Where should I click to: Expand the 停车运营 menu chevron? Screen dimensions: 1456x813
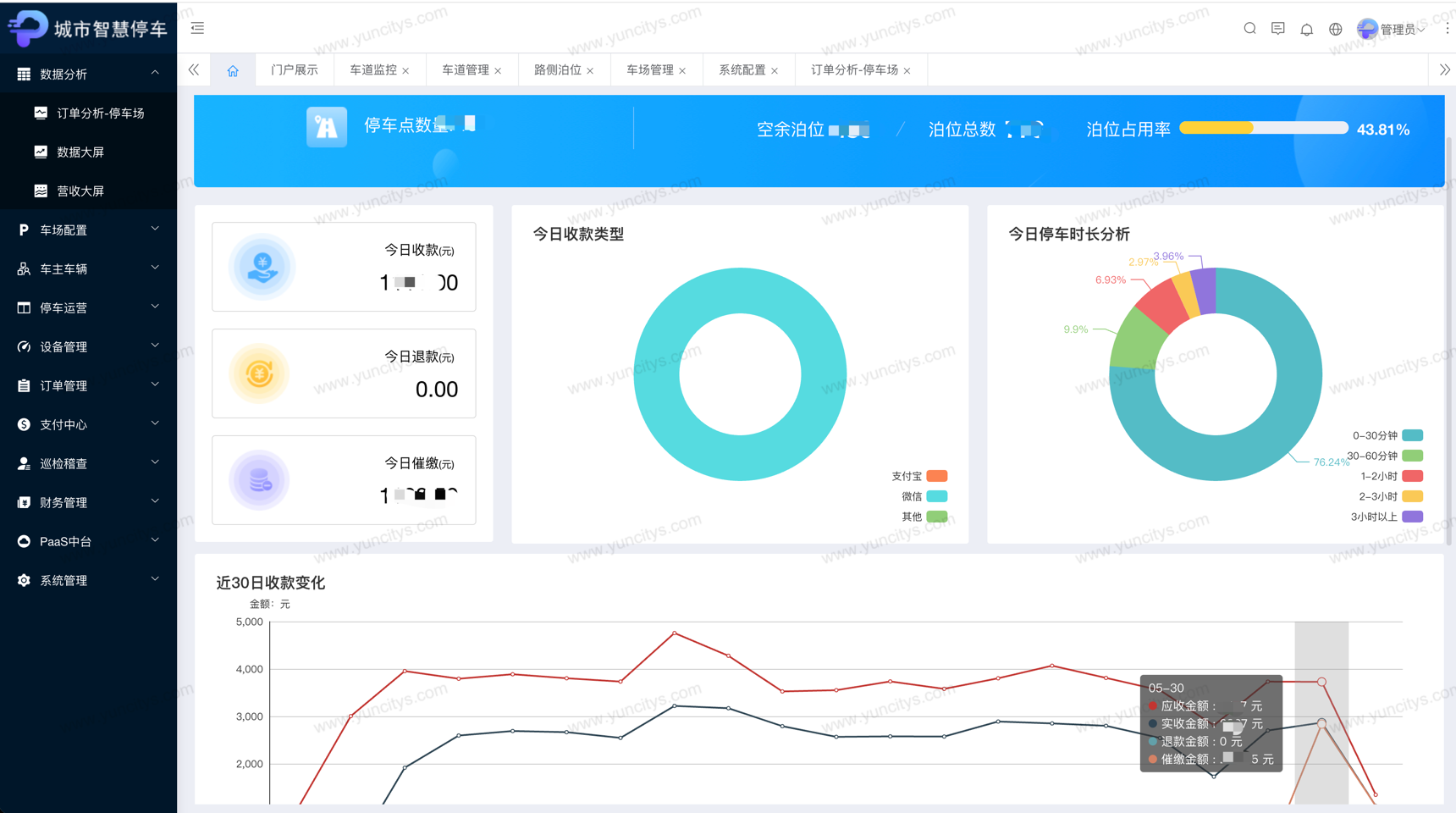tap(155, 307)
